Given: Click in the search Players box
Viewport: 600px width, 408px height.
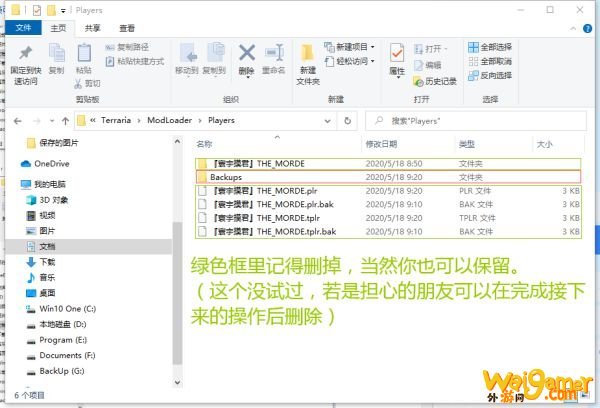Looking at the screenshot, I should (x=476, y=121).
